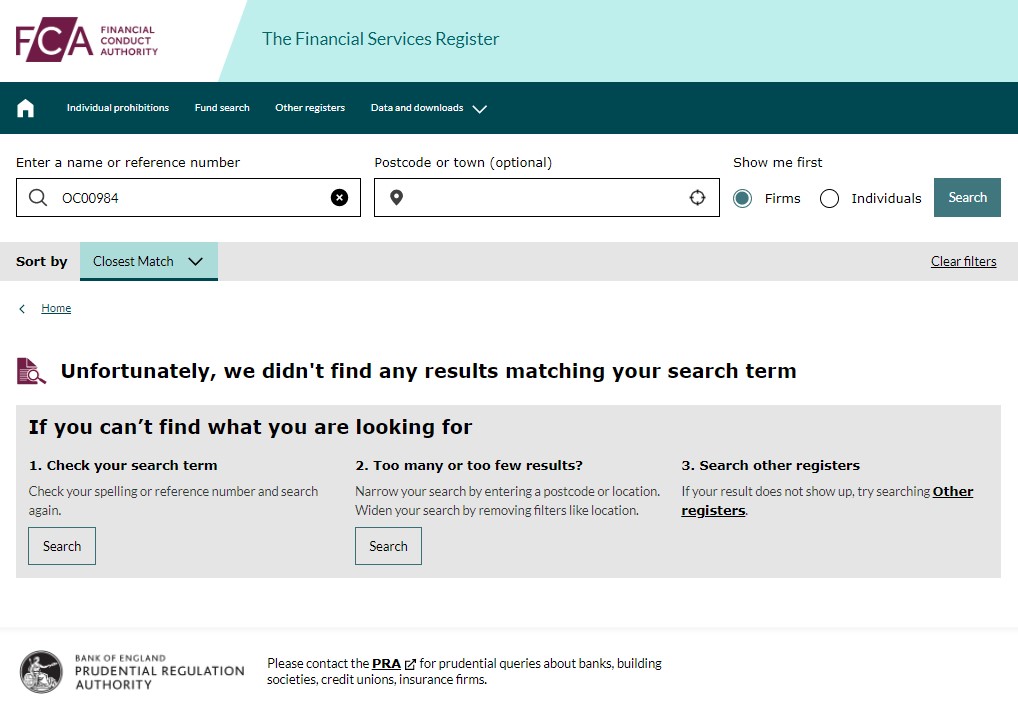Click the Postcode or town input field

547,197
